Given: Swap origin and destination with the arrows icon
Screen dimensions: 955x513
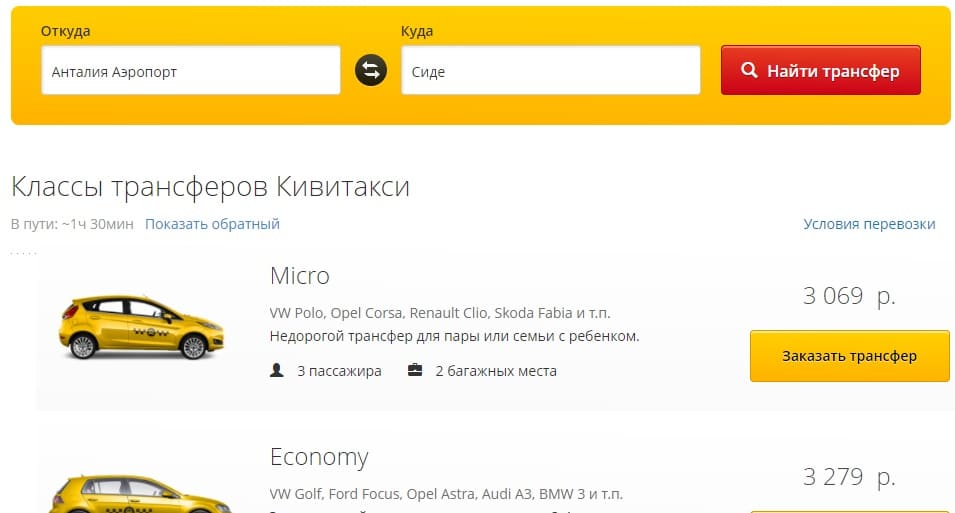Looking at the screenshot, I should click(371, 70).
